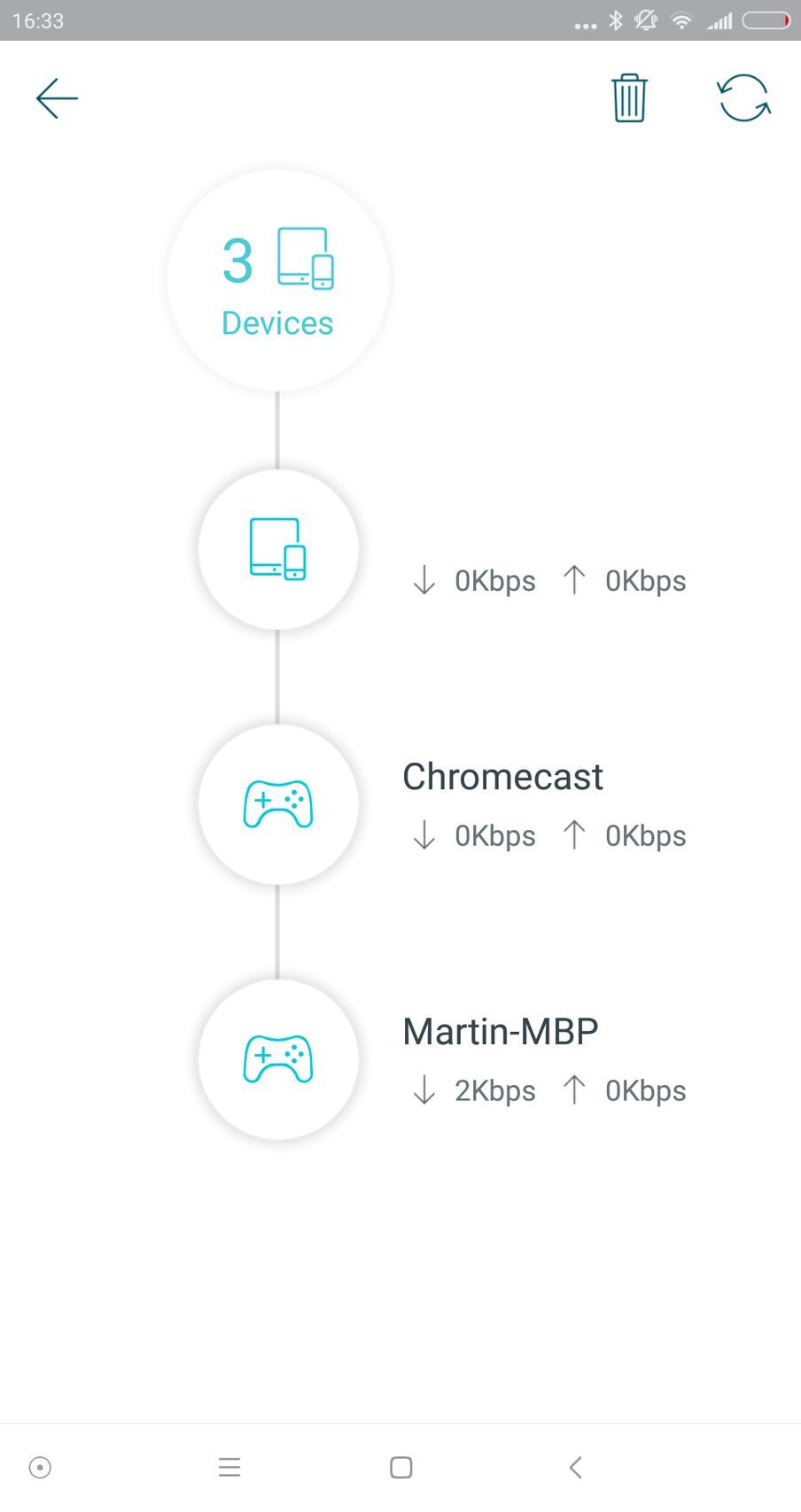This screenshot has width=801, height=1512.
Task: Tap the Android home square button
Action: click(x=401, y=1468)
